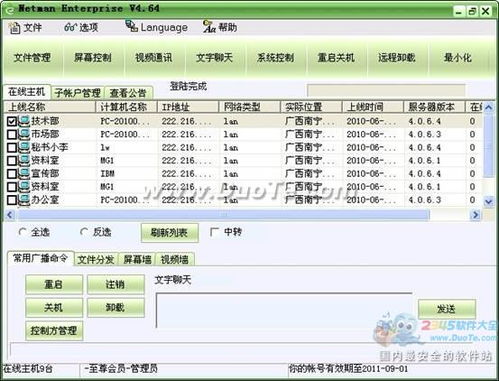Click the 文件管理 toolbar button

point(32,58)
